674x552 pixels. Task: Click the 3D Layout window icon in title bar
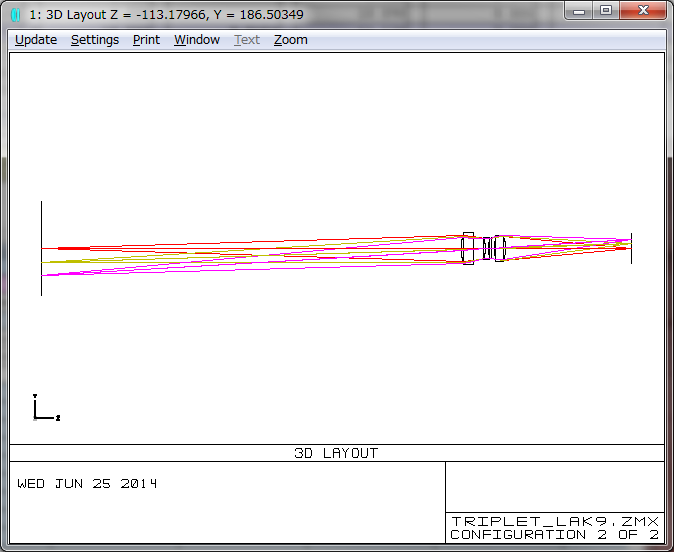click(16, 15)
